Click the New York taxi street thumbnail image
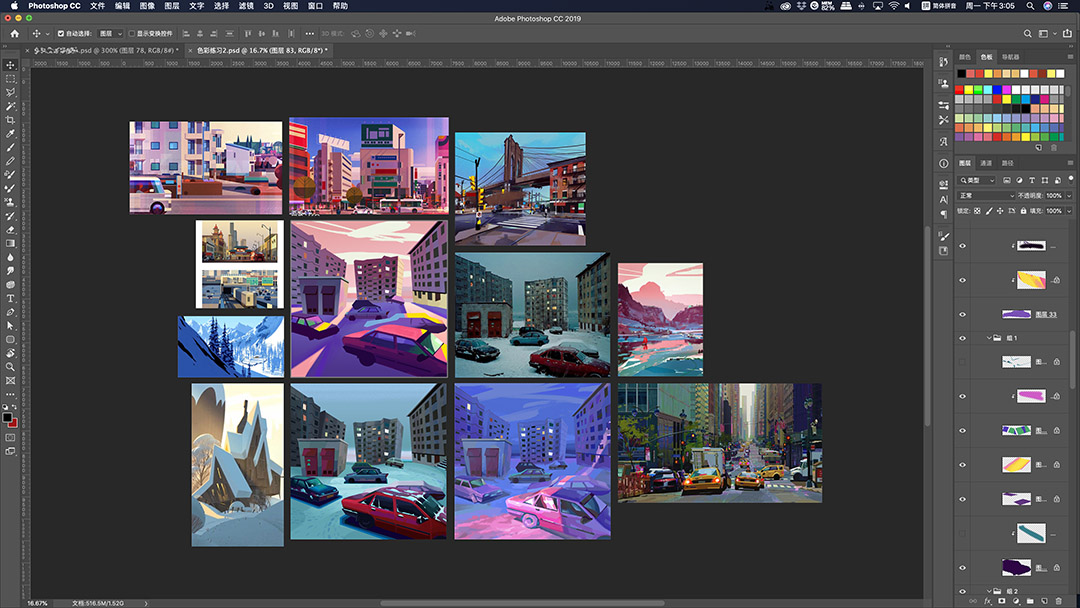The width and height of the screenshot is (1080, 608). pyautogui.click(x=719, y=442)
